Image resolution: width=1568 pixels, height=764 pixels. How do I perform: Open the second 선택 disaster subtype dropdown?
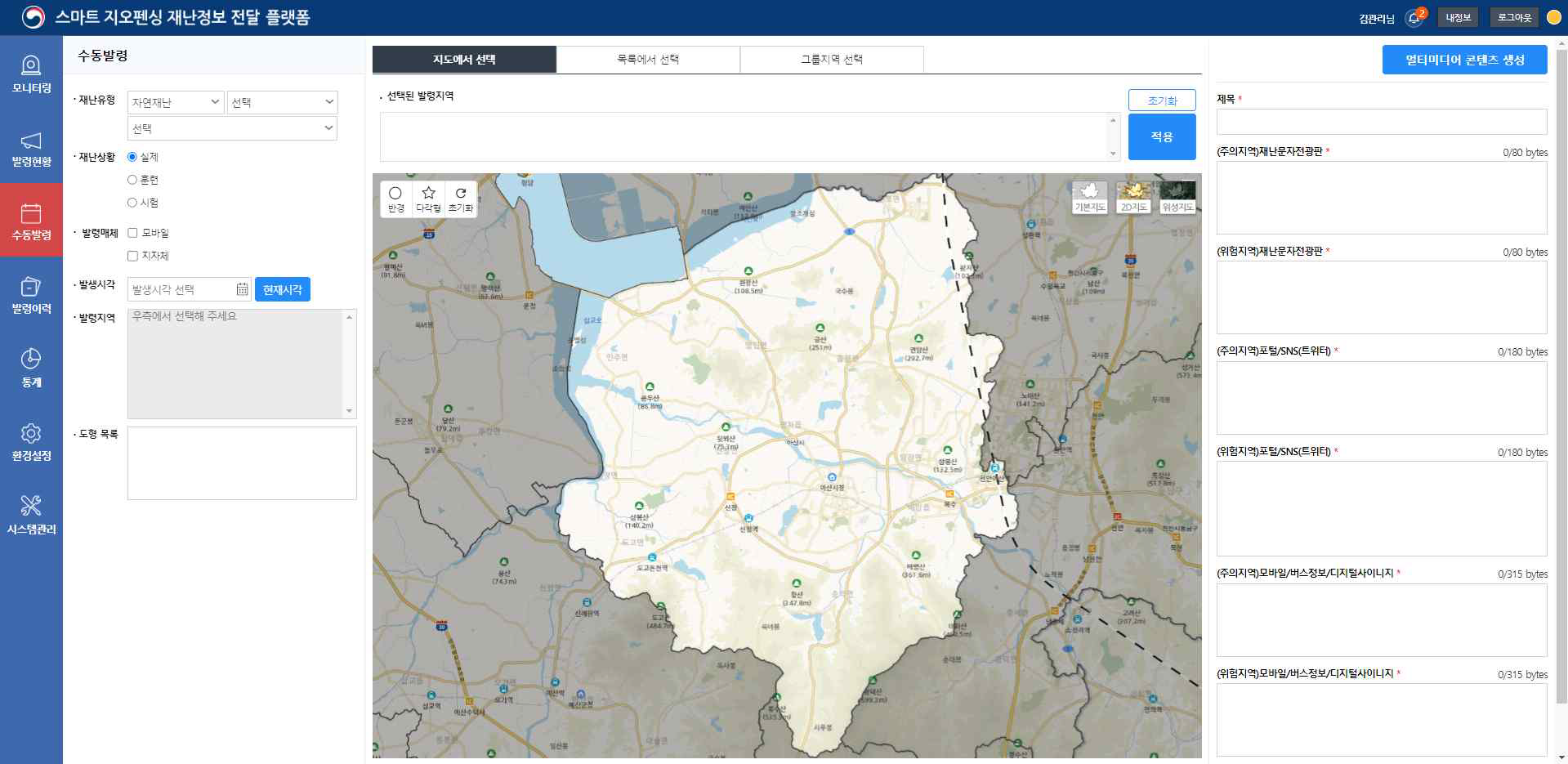coord(282,102)
